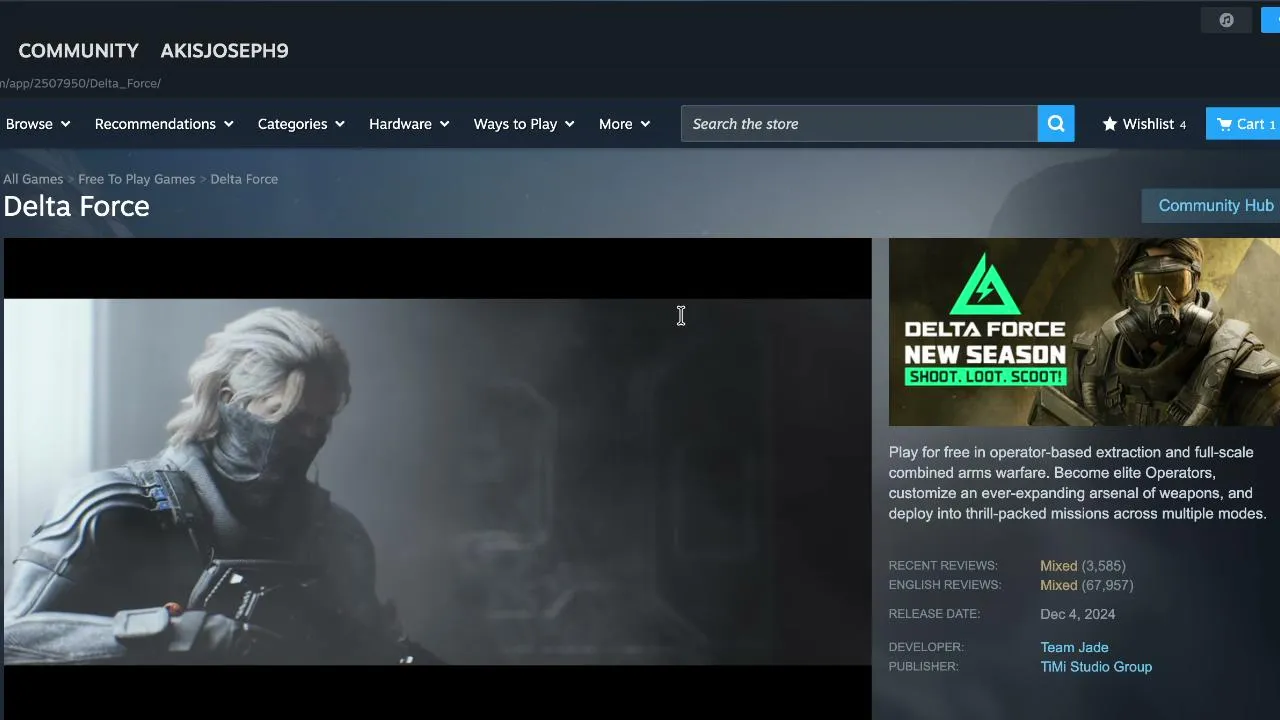The height and width of the screenshot is (720, 1280).
Task: Visit developer Team Jade's page
Action: tap(1074, 647)
